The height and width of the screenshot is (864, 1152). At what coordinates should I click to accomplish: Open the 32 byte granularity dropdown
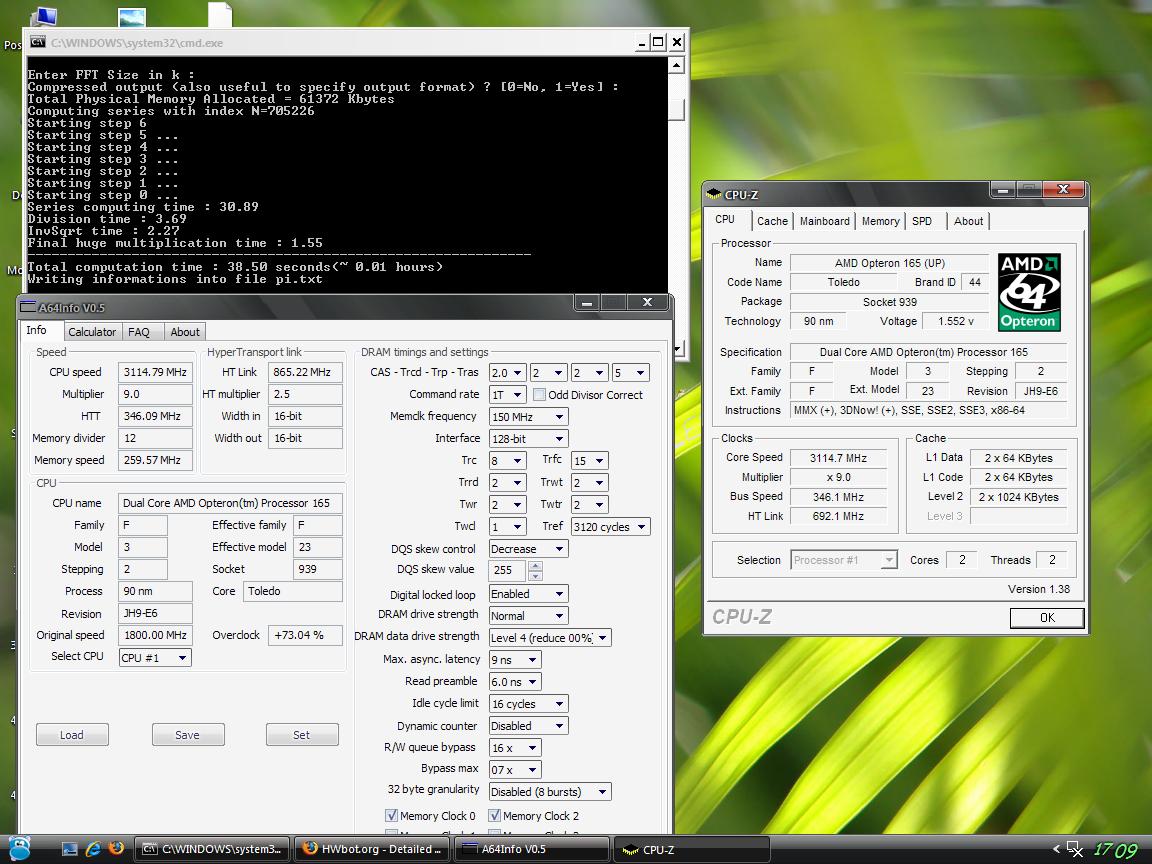click(x=550, y=791)
